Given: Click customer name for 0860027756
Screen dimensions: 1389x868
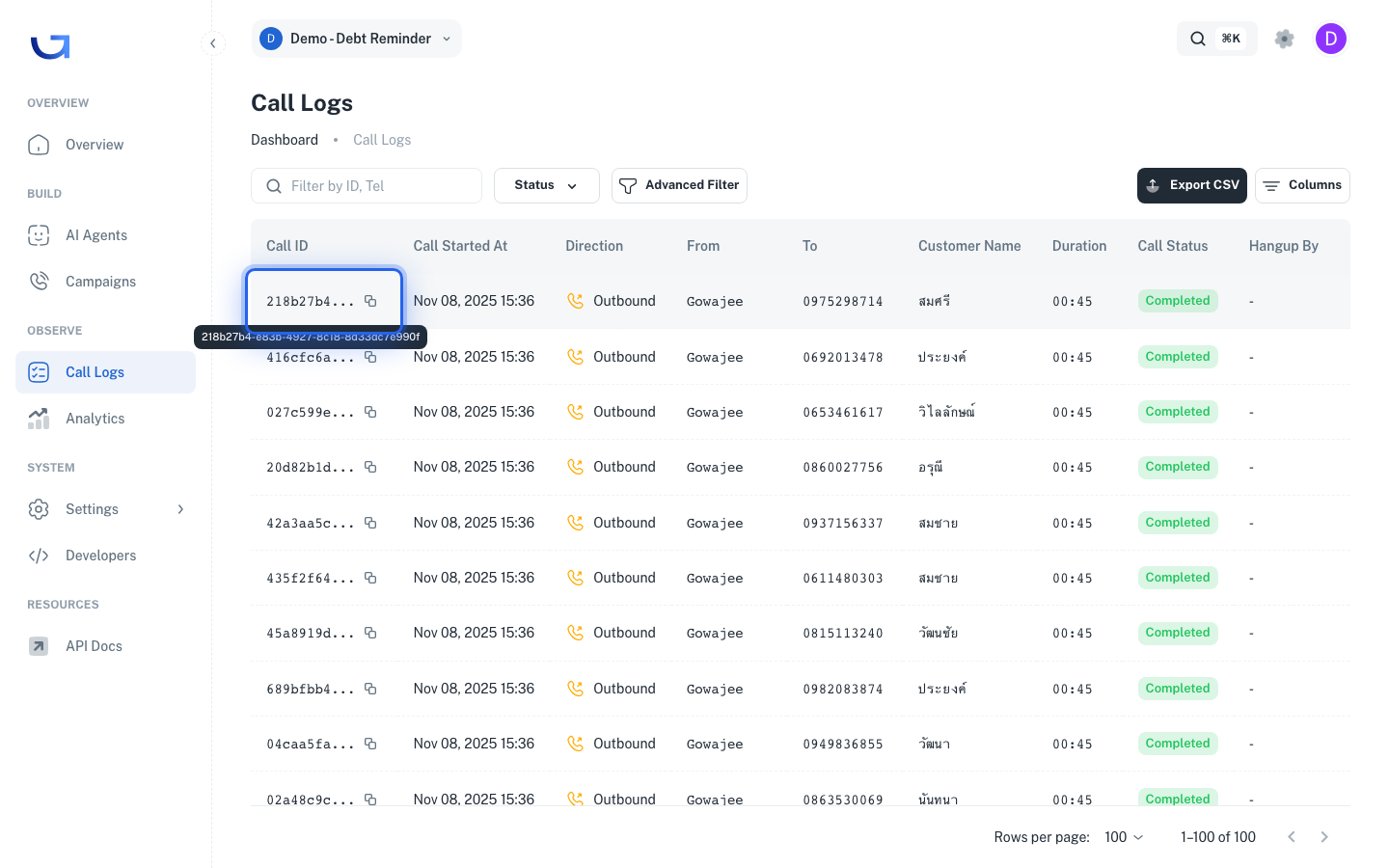Looking at the screenshot, I should [931, 467].
